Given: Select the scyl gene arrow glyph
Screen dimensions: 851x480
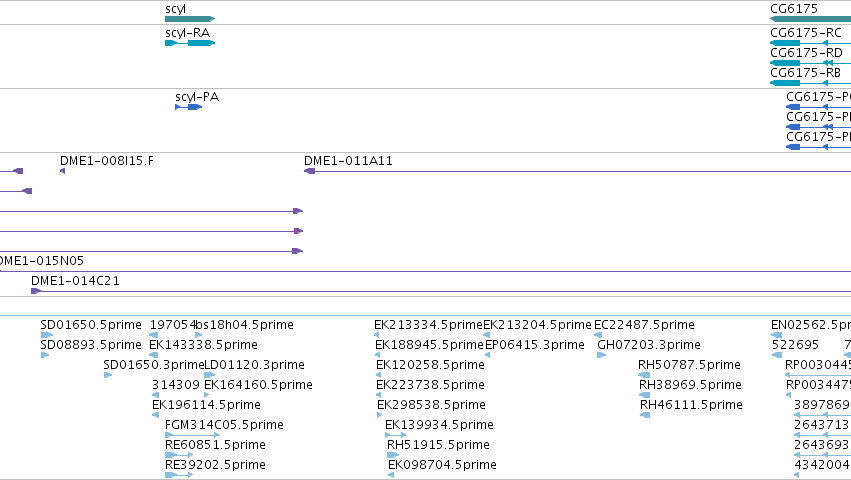Looking at the screenshot, I should [x=190, y=19].
